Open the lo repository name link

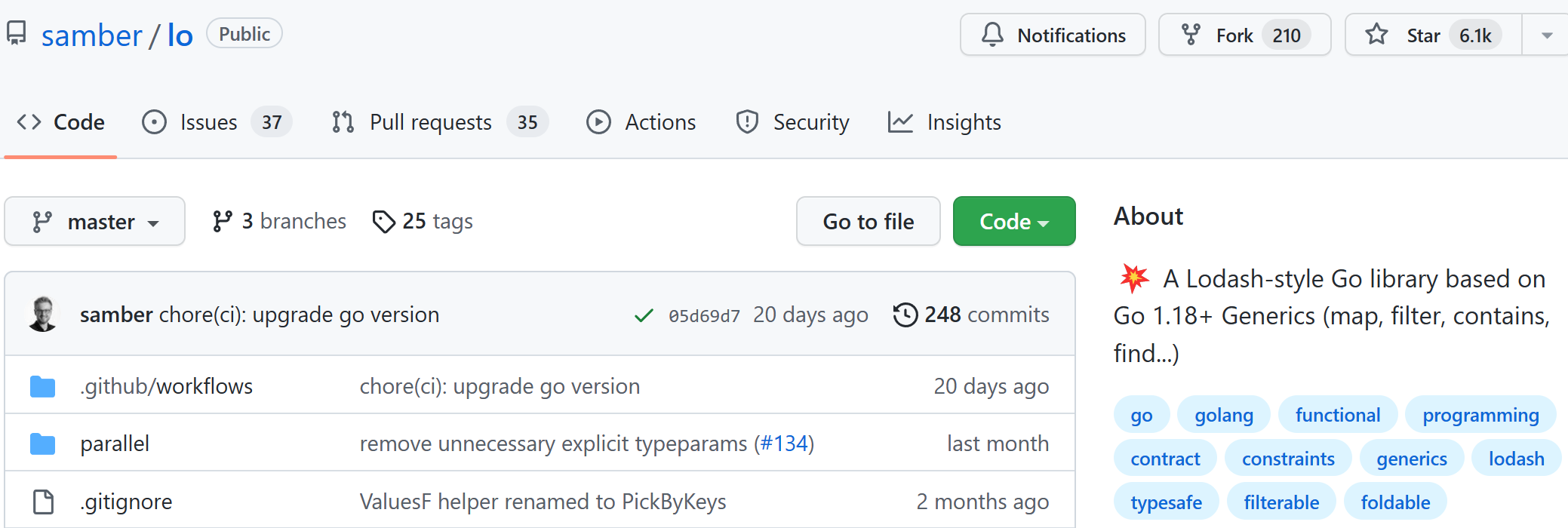tap(180, 35)
